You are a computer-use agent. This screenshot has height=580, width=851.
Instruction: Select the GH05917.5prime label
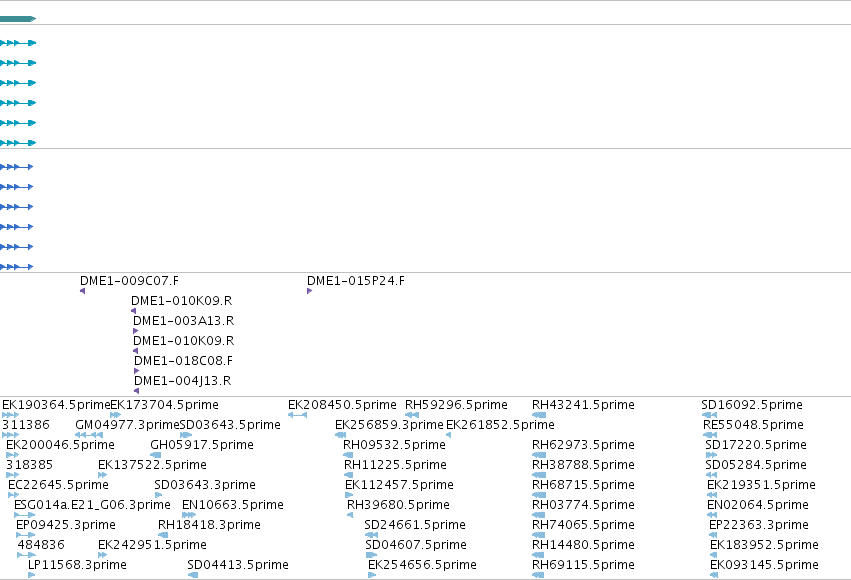click(202, 445)
